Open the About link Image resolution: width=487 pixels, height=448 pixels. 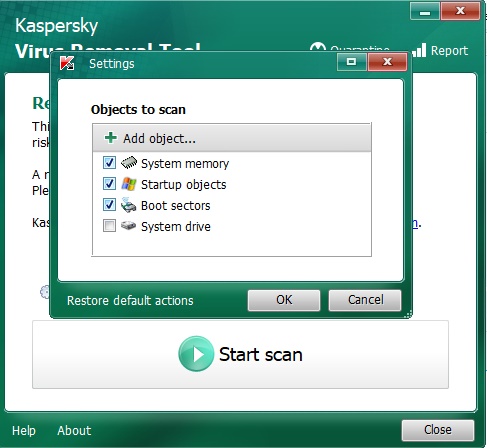click(74, 431)
